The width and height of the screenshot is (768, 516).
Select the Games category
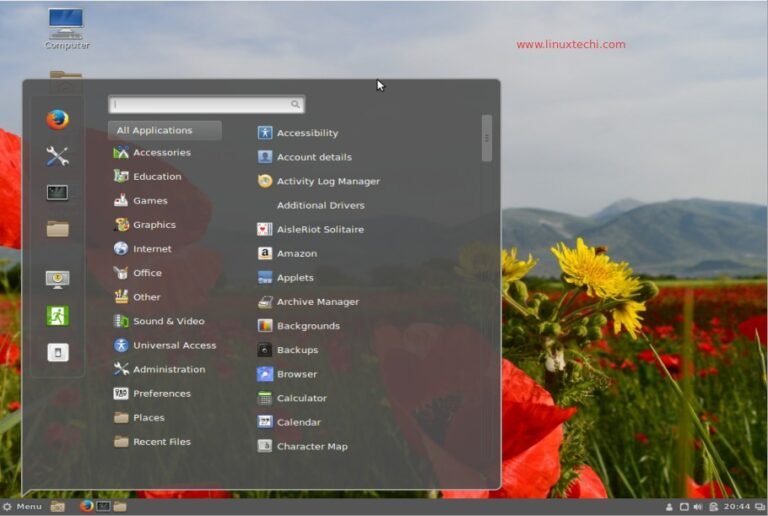point(141,200)
